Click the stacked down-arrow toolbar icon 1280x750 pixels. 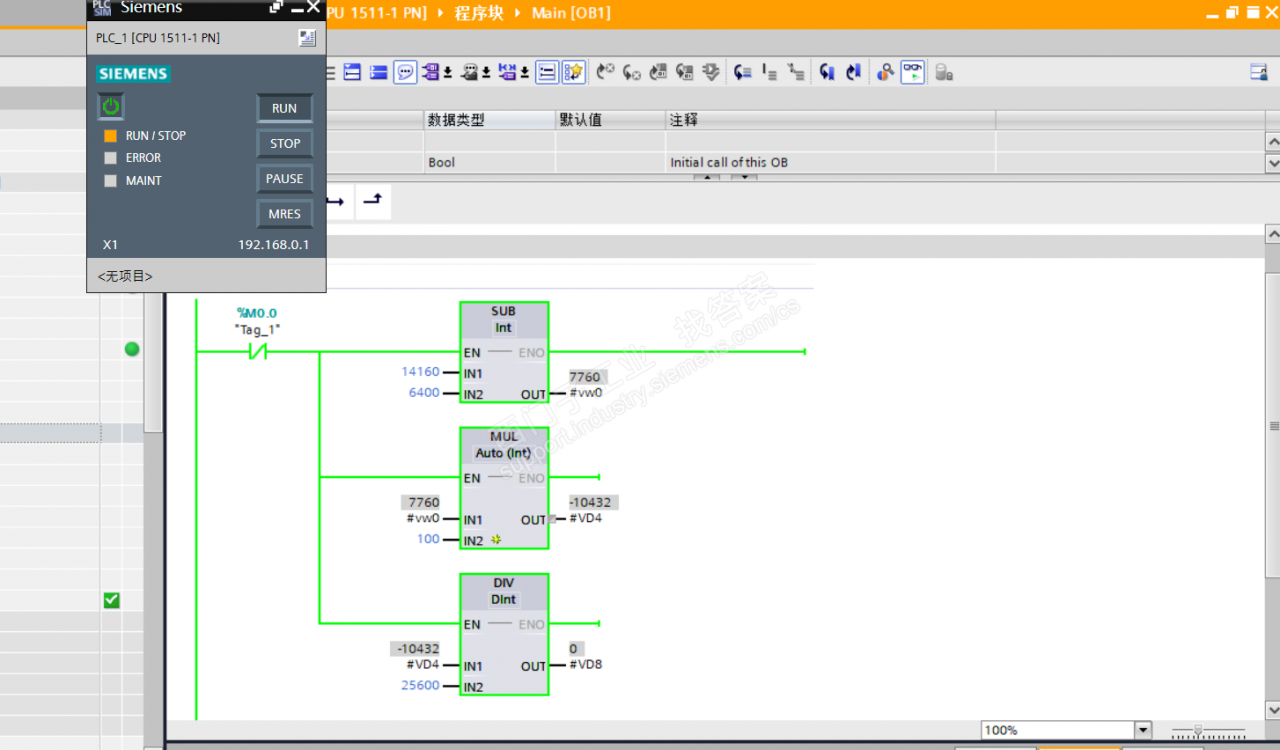(710, 72)
